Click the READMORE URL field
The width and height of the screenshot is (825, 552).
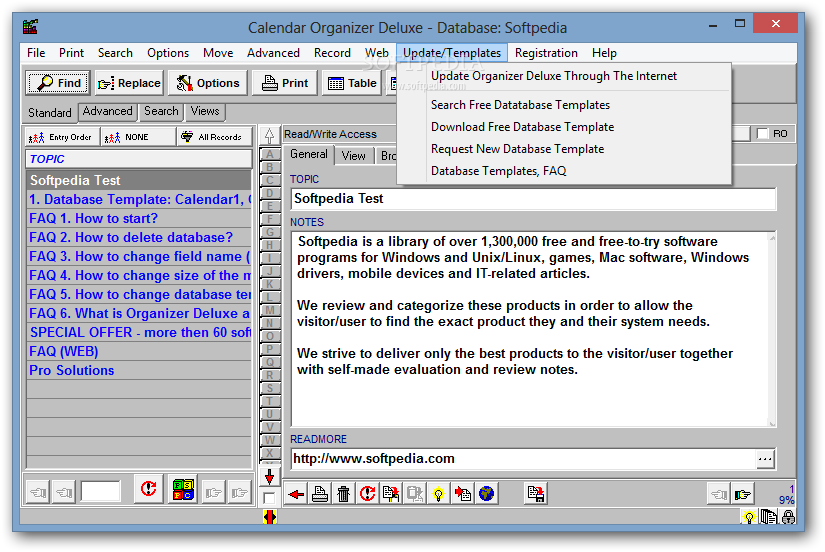coord(524,459)
